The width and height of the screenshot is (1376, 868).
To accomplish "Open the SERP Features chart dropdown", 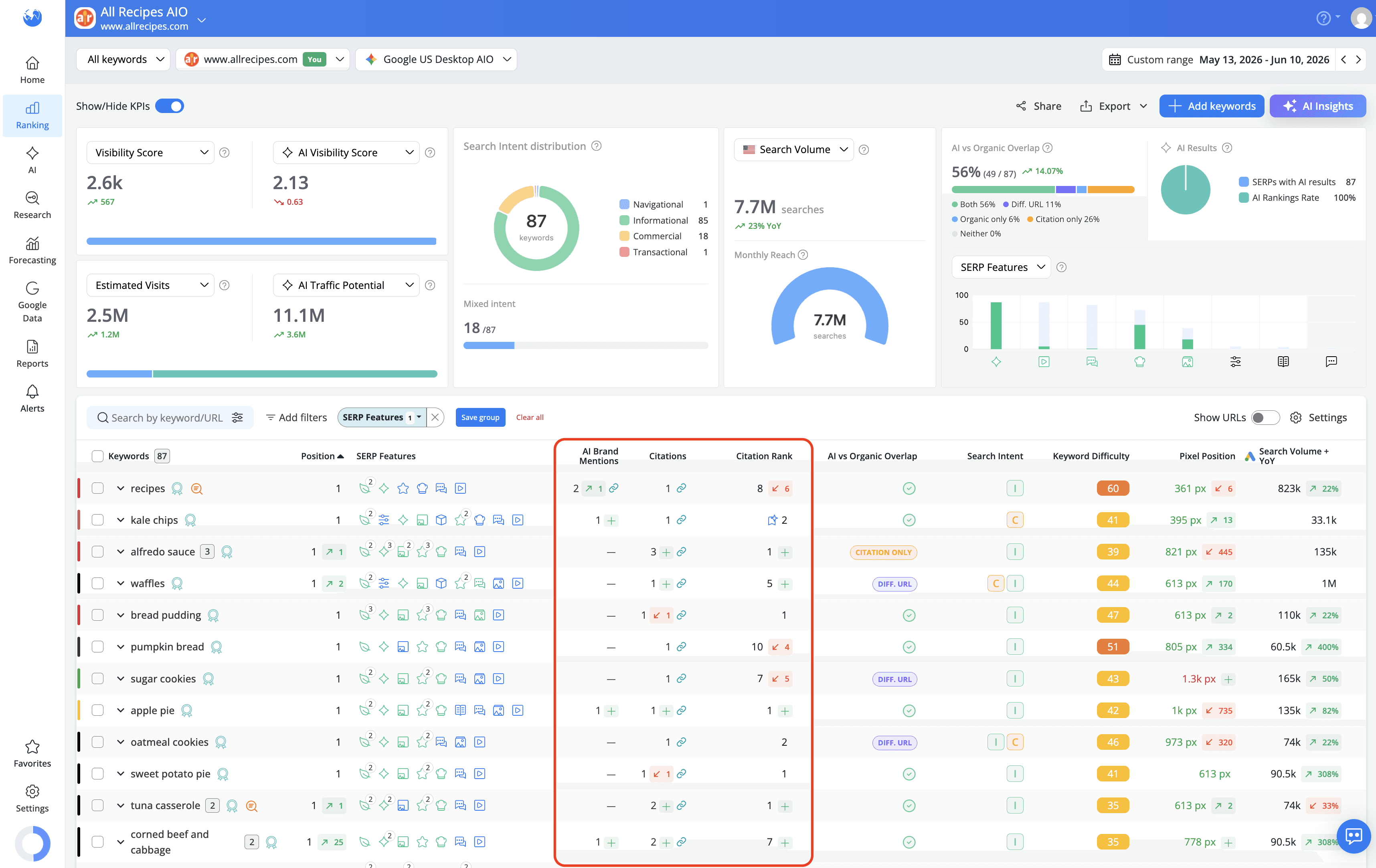I will pyautogui.click(x=1001, y=267).
